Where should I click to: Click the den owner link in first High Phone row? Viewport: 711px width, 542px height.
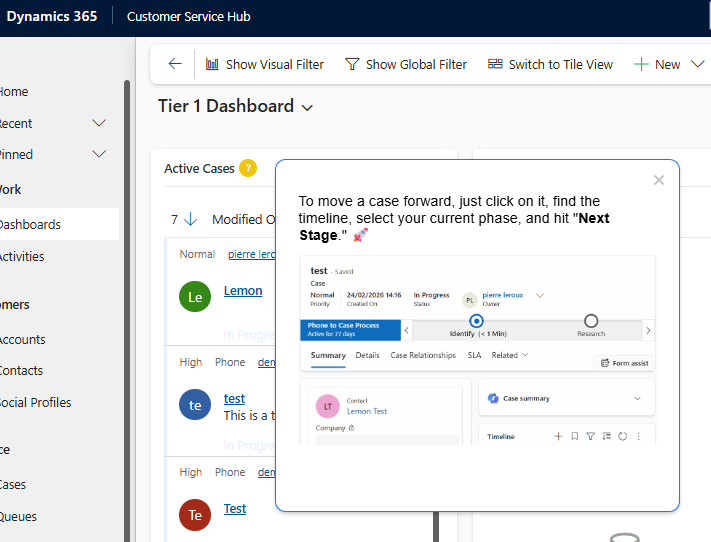(x=267, y=362)
